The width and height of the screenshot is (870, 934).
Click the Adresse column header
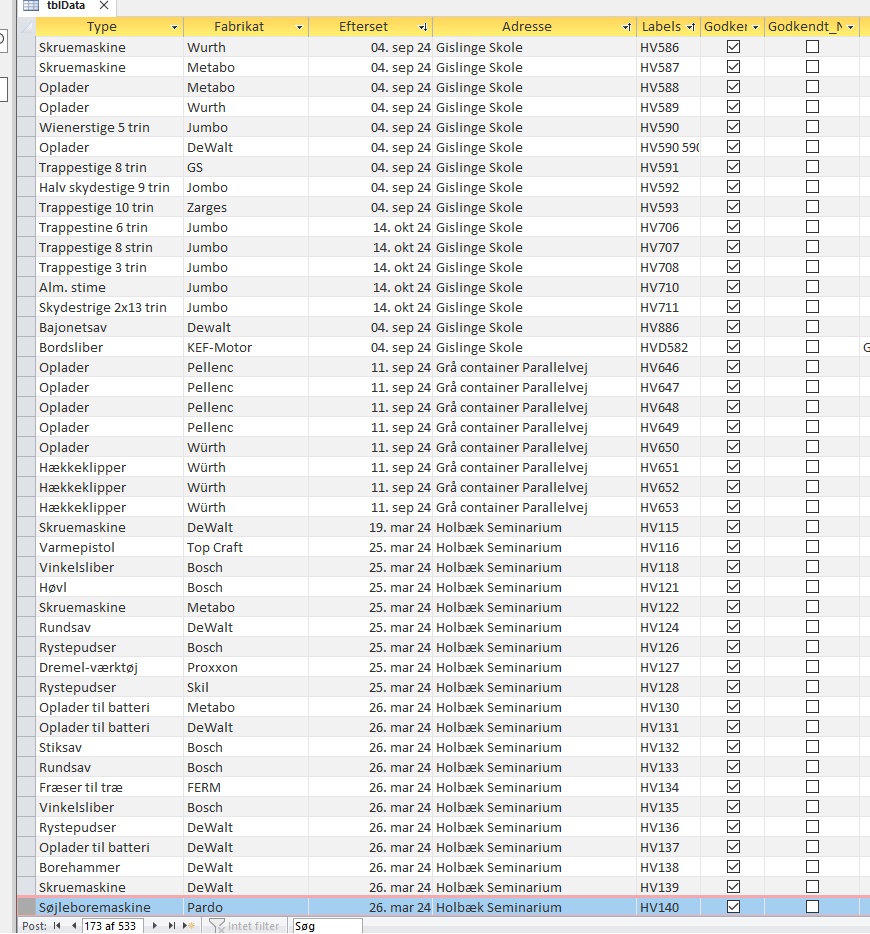pos(526,27)
